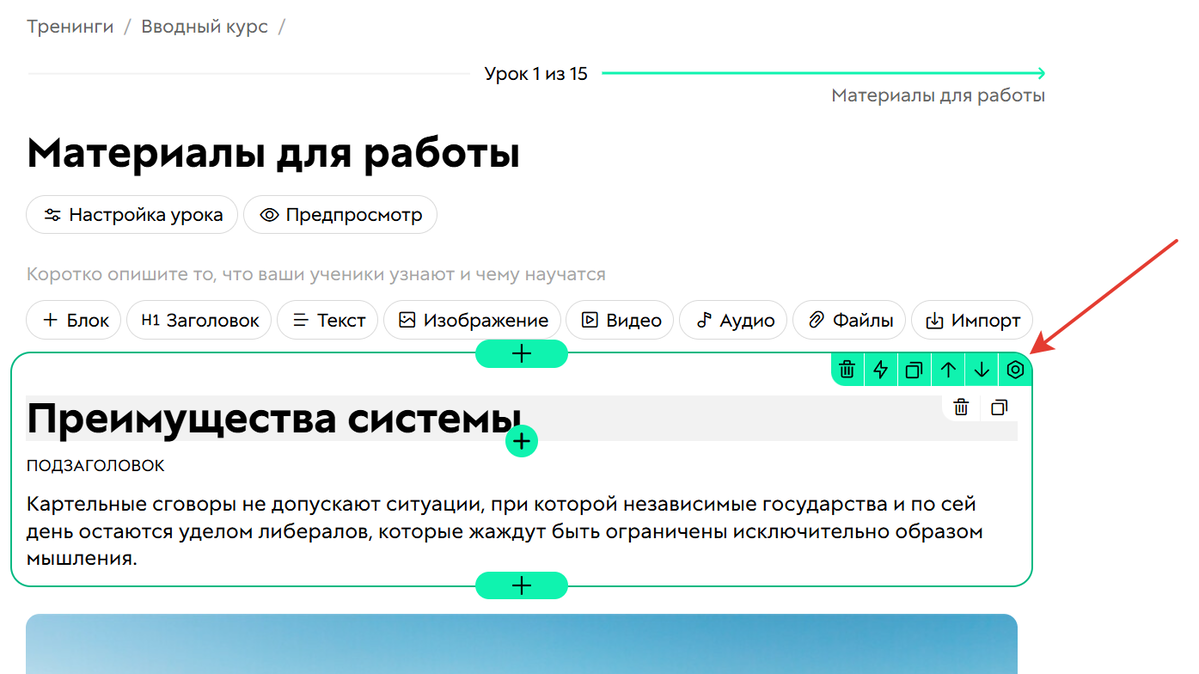Image resolution: width=1199 pixels, height=674 pixels.
Task: Delete the heading using gray trash icon
Action: point(961,408)
